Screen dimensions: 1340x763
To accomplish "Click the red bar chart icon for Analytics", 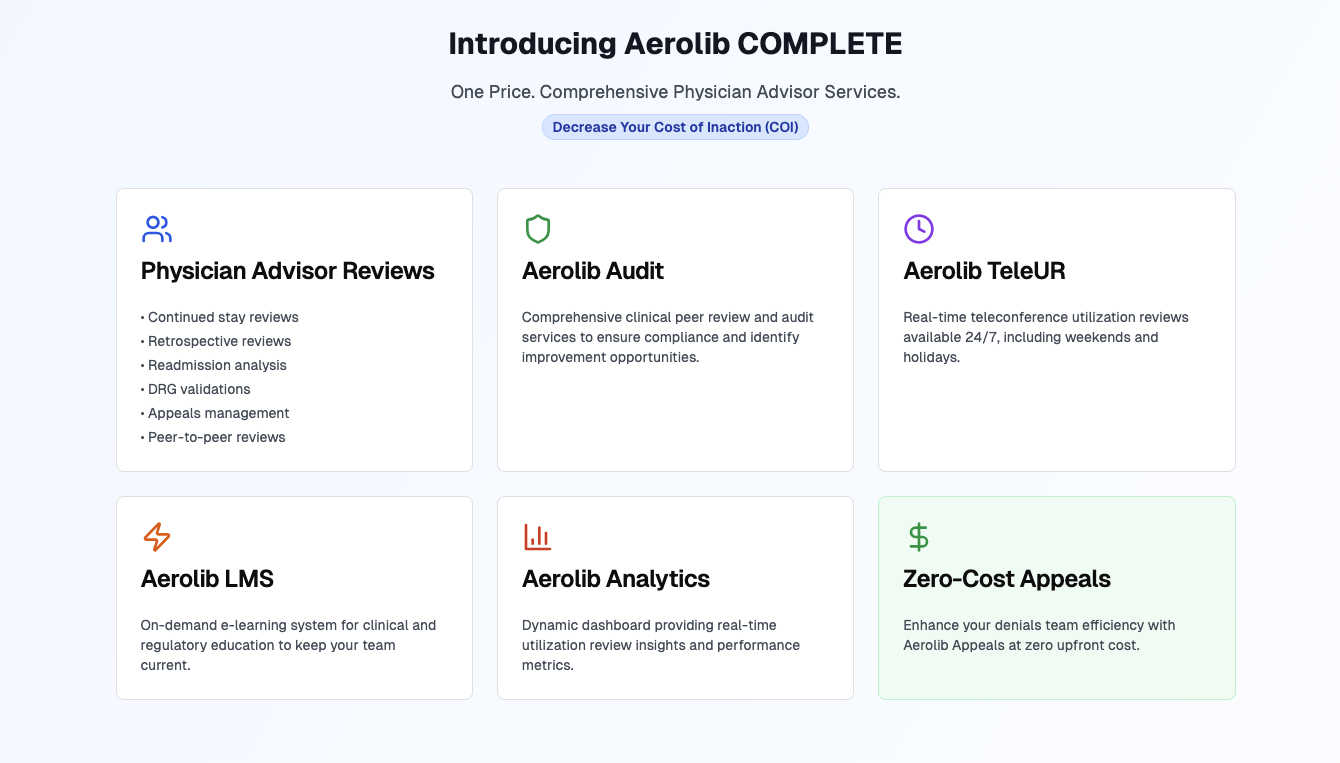I will pos(538,537).
